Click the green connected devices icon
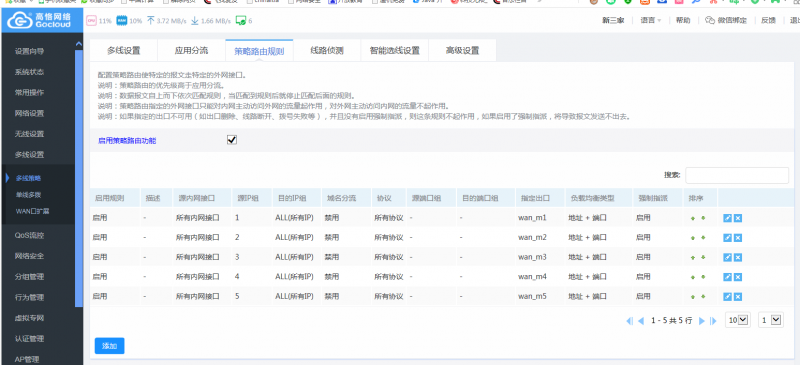The image size is (800, 365). (x=241, y=21)
